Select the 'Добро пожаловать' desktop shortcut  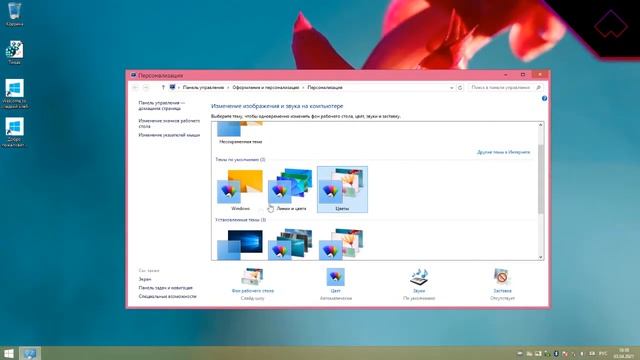(14, 132)
